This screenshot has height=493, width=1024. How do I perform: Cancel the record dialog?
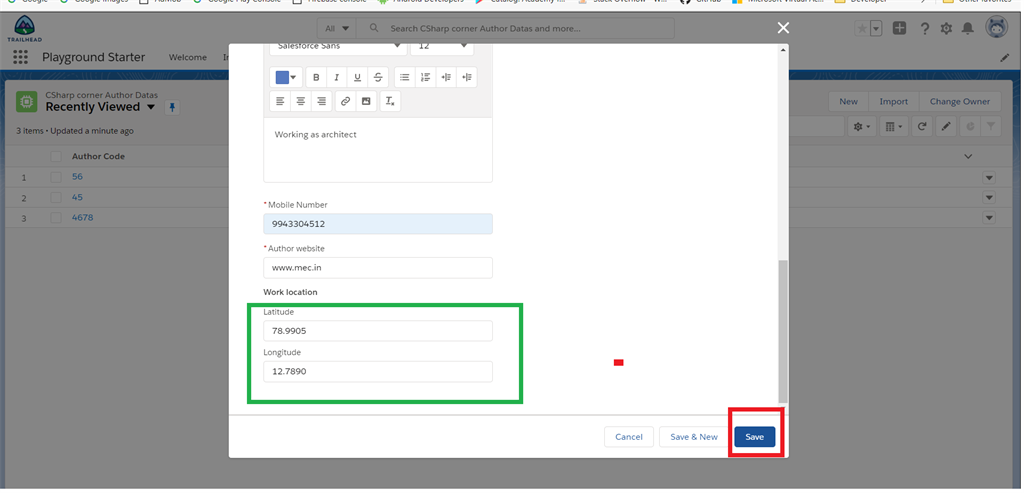coord(629,437)
